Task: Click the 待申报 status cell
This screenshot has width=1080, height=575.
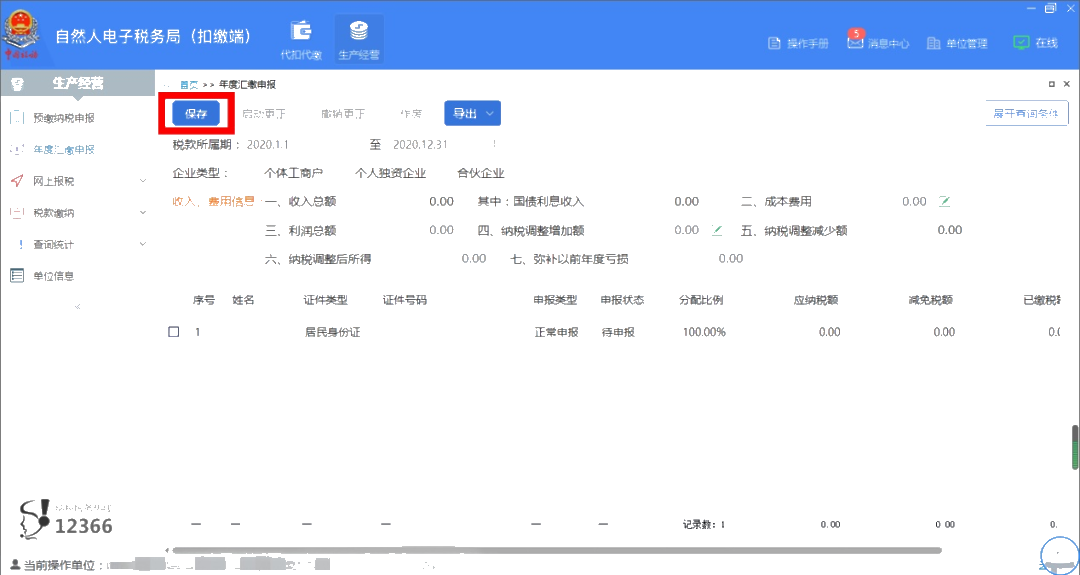Action: 618,332
